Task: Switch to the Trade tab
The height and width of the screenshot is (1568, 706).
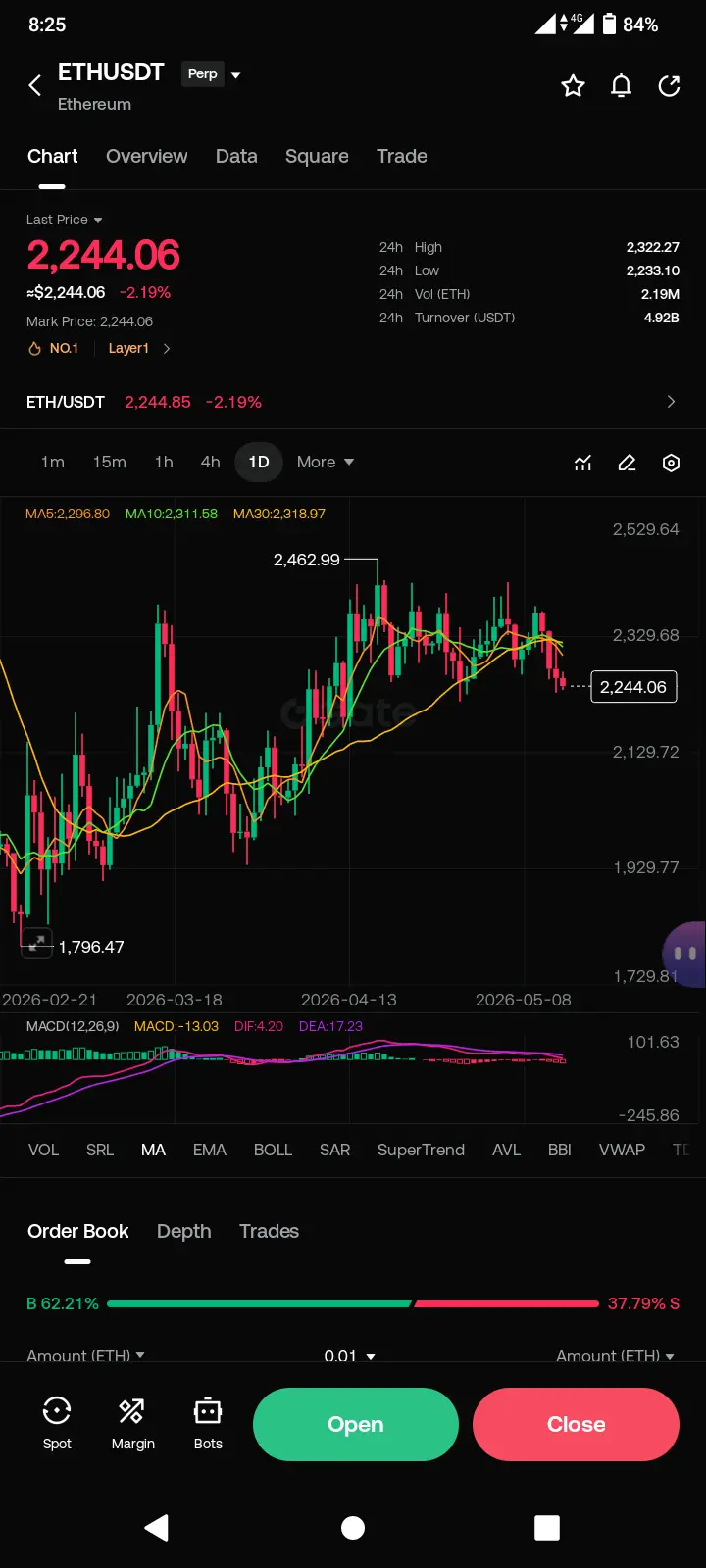Action: (x=402, y=156)
